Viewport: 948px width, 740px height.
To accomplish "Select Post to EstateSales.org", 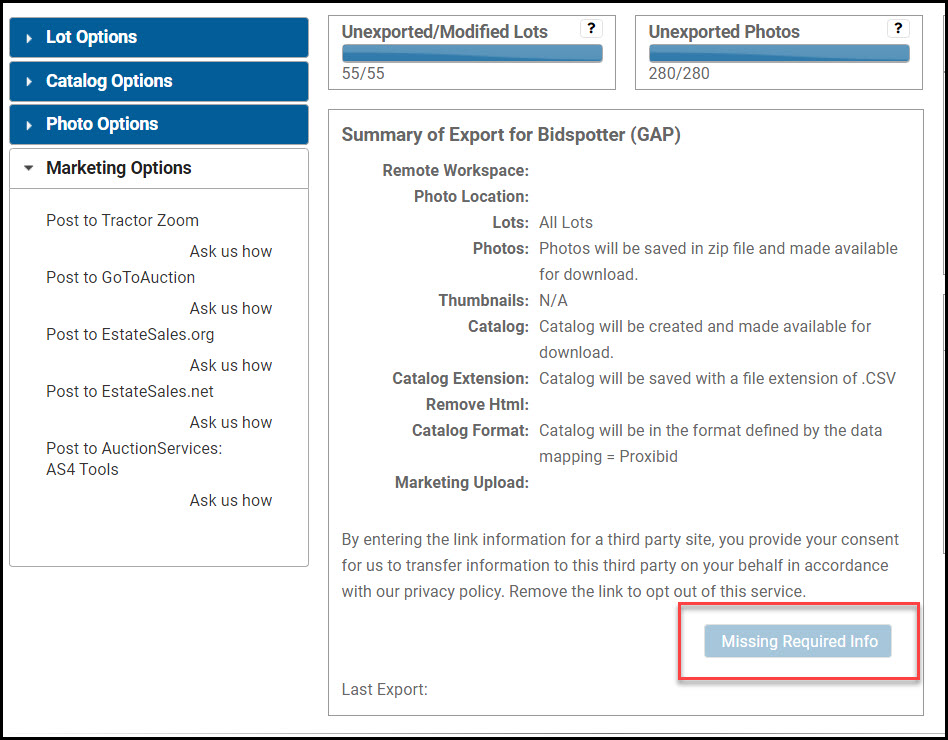I will coord(131,334).
